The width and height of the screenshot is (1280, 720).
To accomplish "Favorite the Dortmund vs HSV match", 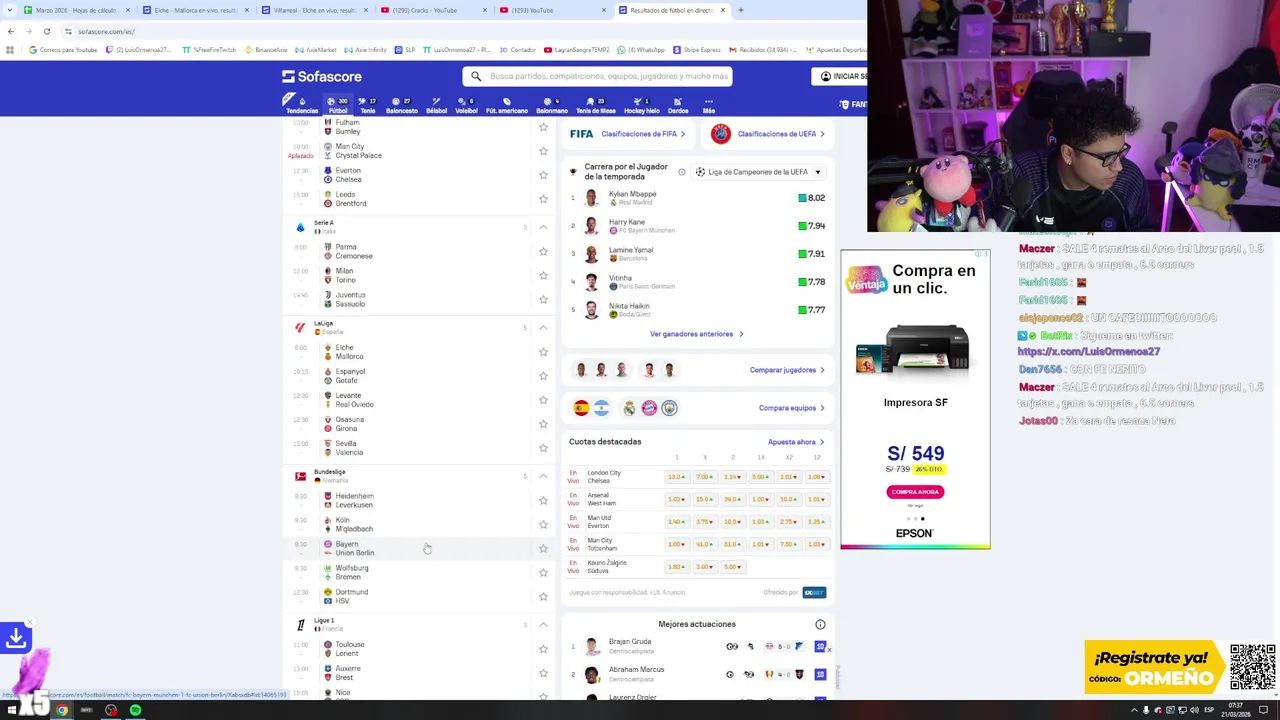I will coord(543,596).
